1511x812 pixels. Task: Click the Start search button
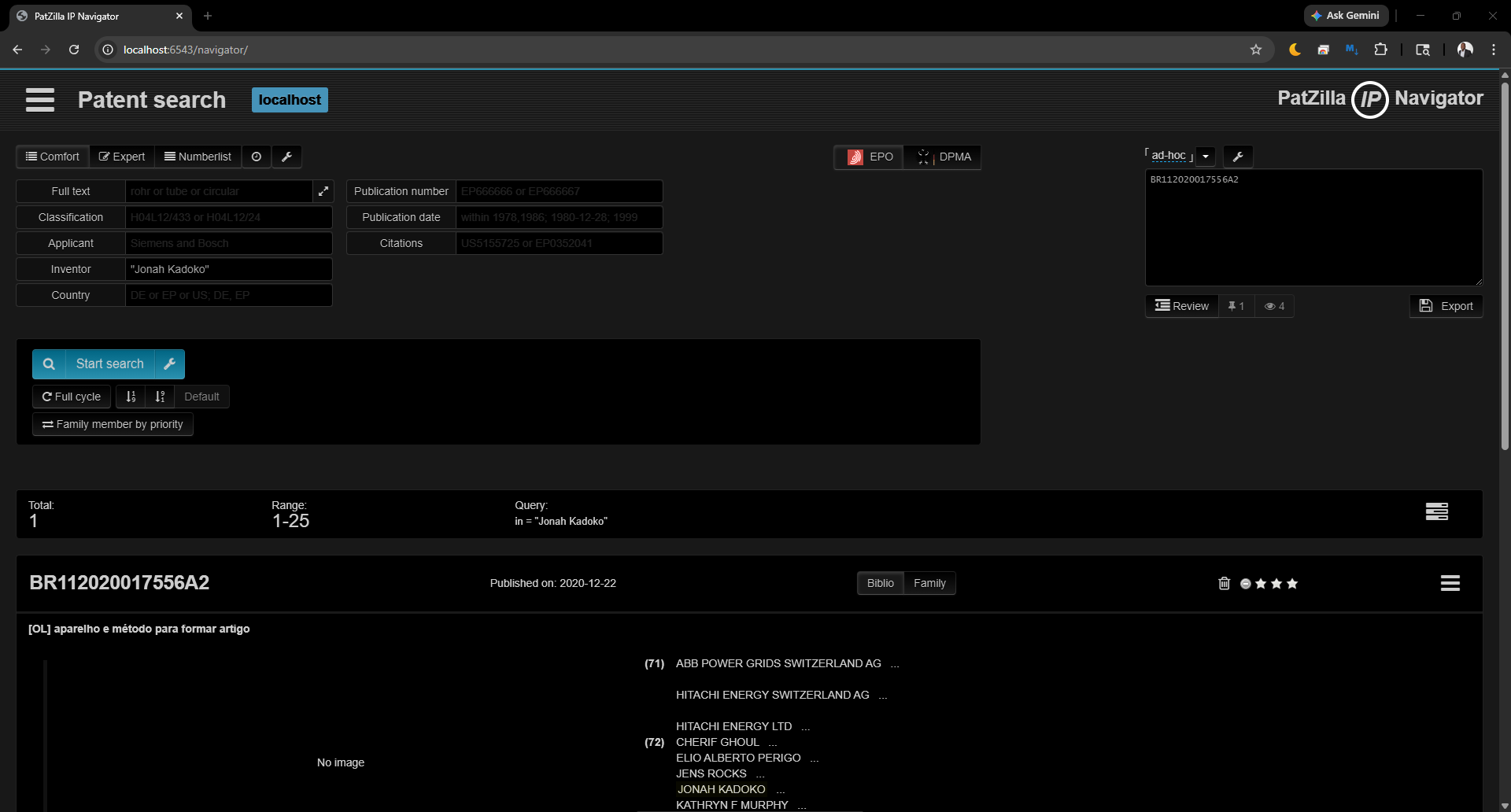point(109,364)
